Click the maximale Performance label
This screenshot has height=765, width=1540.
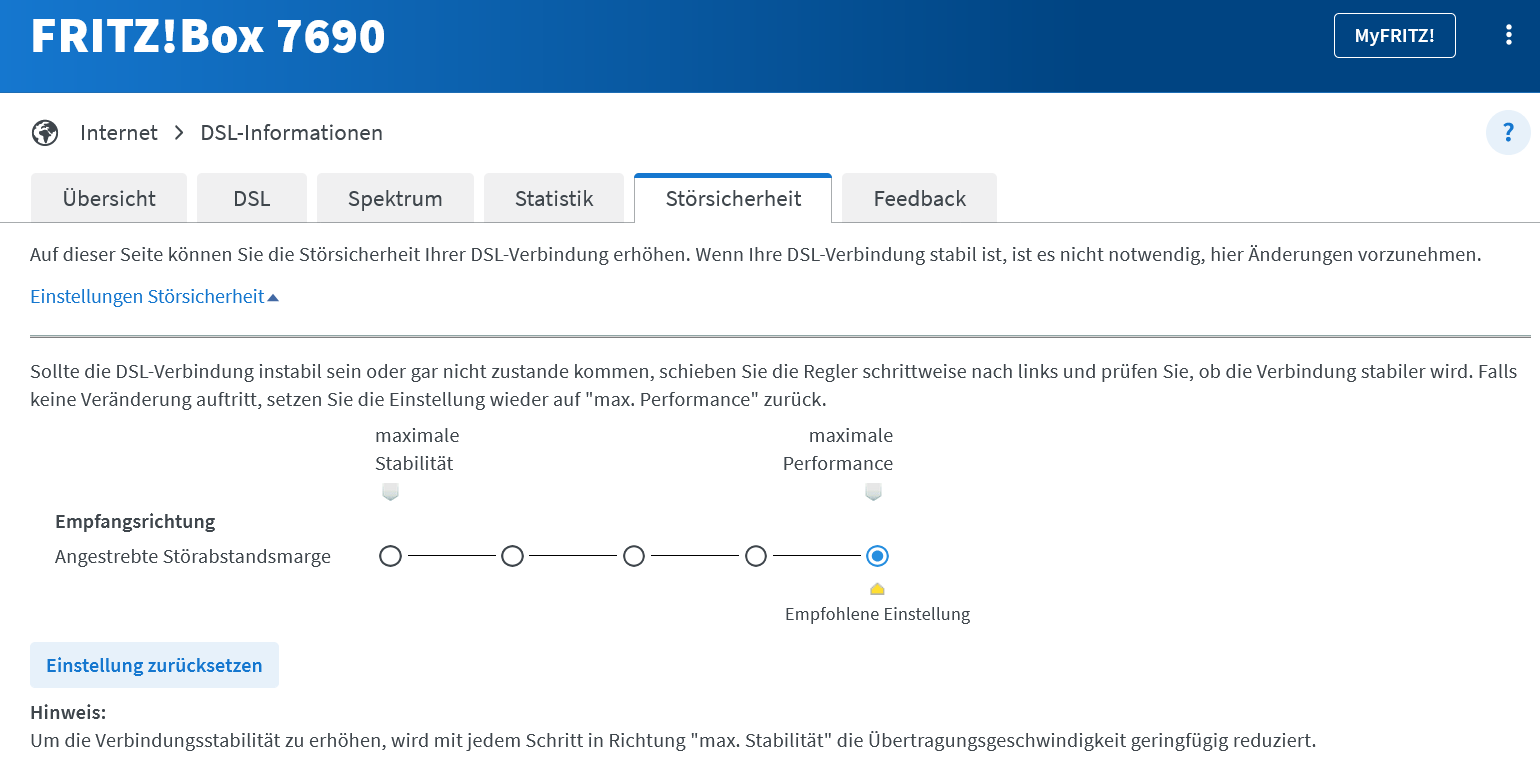(838, 450)
